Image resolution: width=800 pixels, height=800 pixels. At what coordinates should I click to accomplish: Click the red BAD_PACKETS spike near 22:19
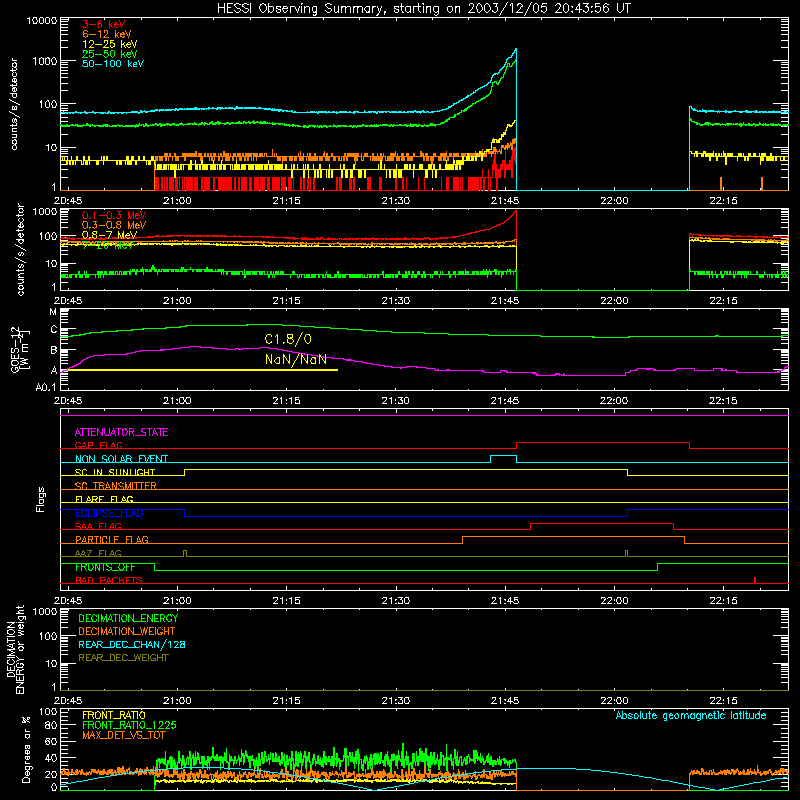point(755,580)
